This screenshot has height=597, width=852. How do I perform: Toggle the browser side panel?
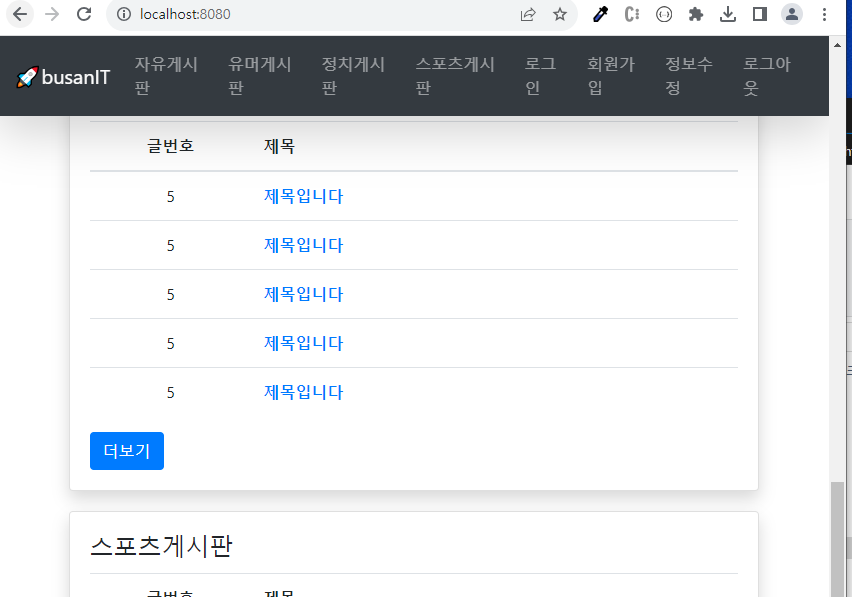[760, 14]
